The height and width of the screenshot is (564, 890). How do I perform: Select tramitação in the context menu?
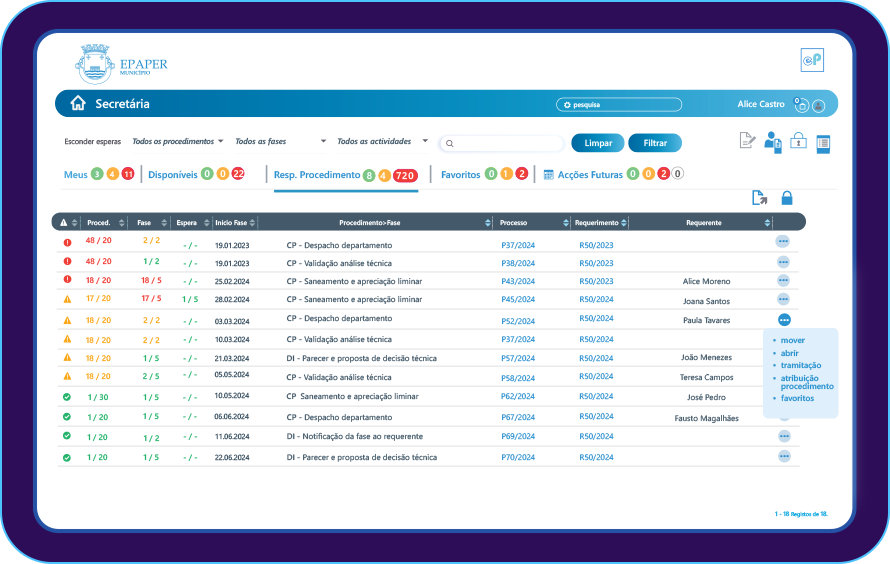[801, 365]
